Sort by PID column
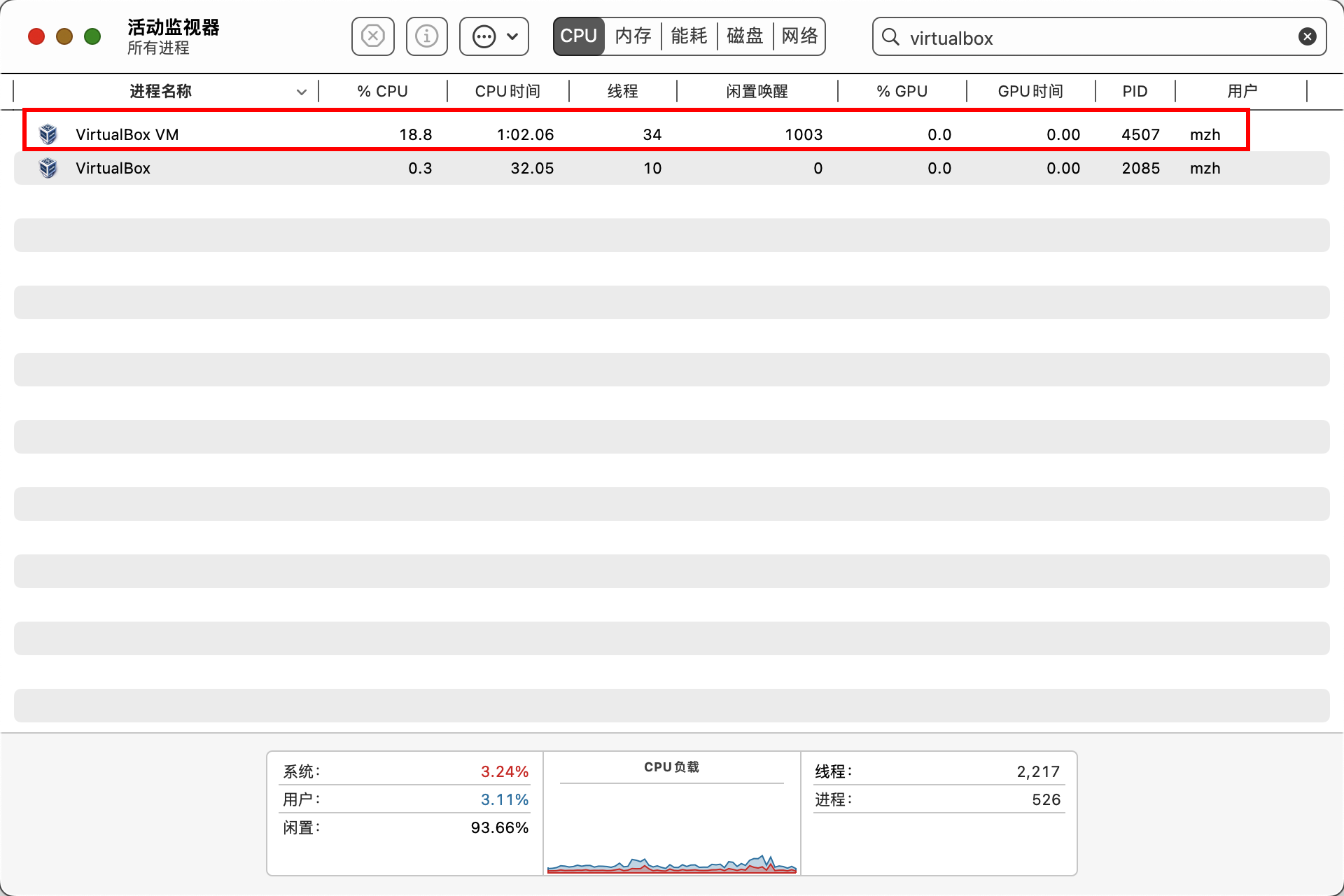 point(1135,91)
